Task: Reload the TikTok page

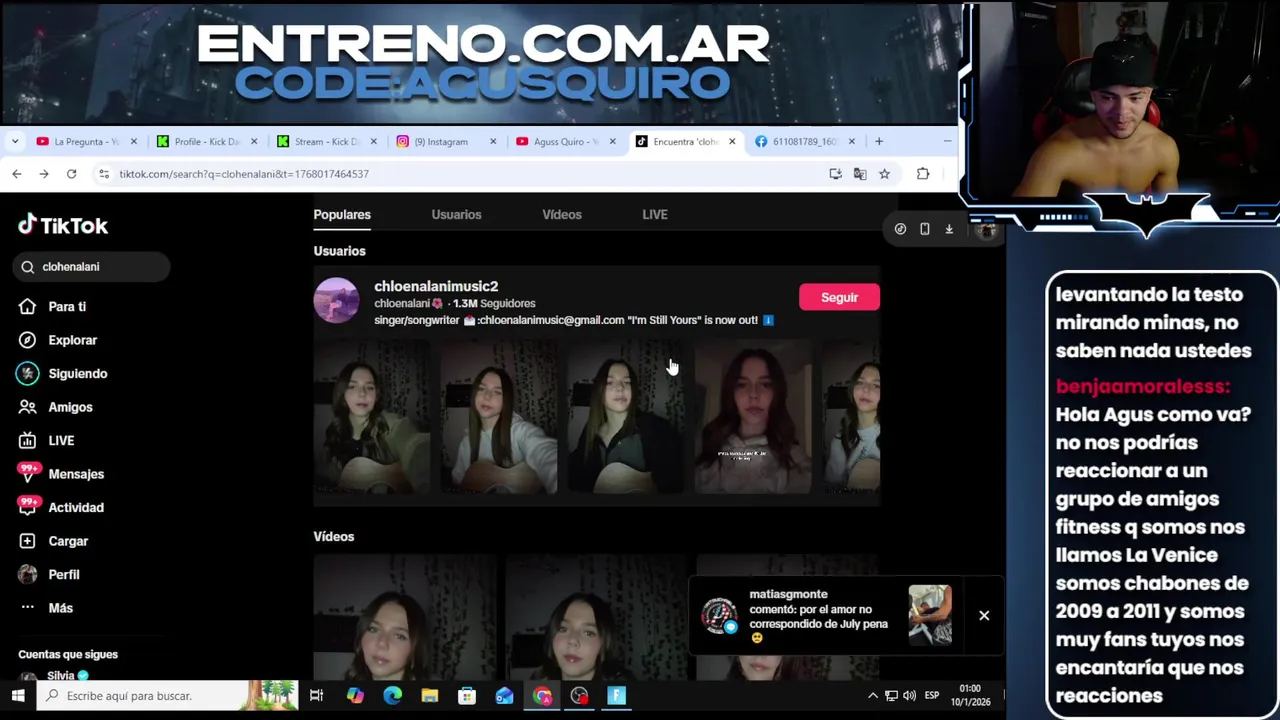Action: click(71, 174)
